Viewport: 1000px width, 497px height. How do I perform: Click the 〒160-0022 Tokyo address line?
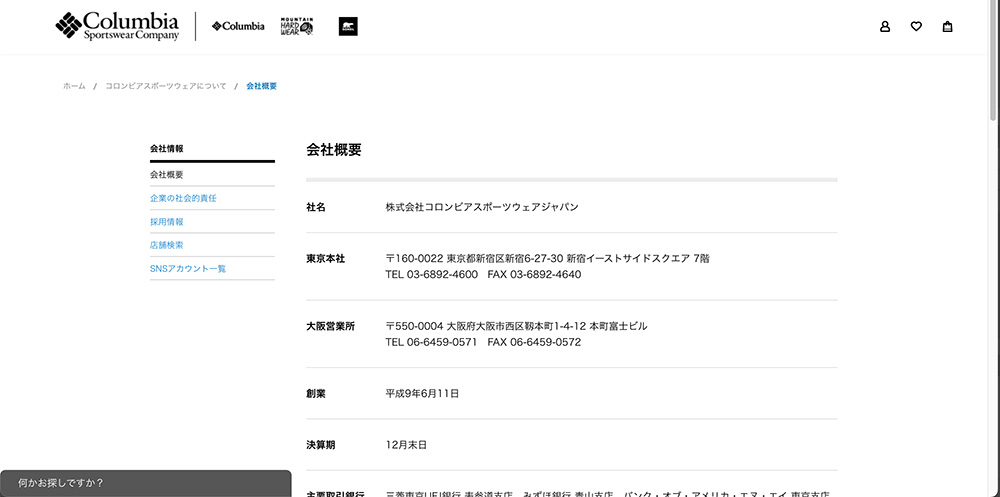[547, 258]
